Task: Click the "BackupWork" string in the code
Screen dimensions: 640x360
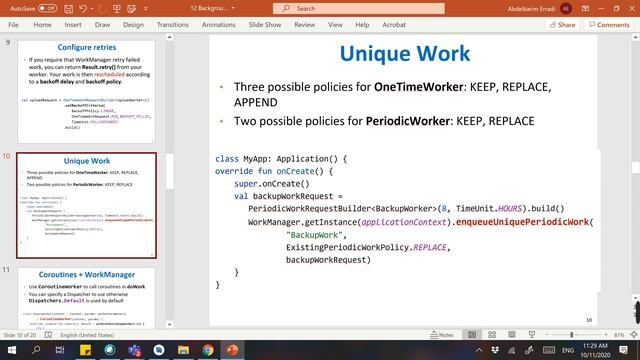Action: click(x=314, y=235)
